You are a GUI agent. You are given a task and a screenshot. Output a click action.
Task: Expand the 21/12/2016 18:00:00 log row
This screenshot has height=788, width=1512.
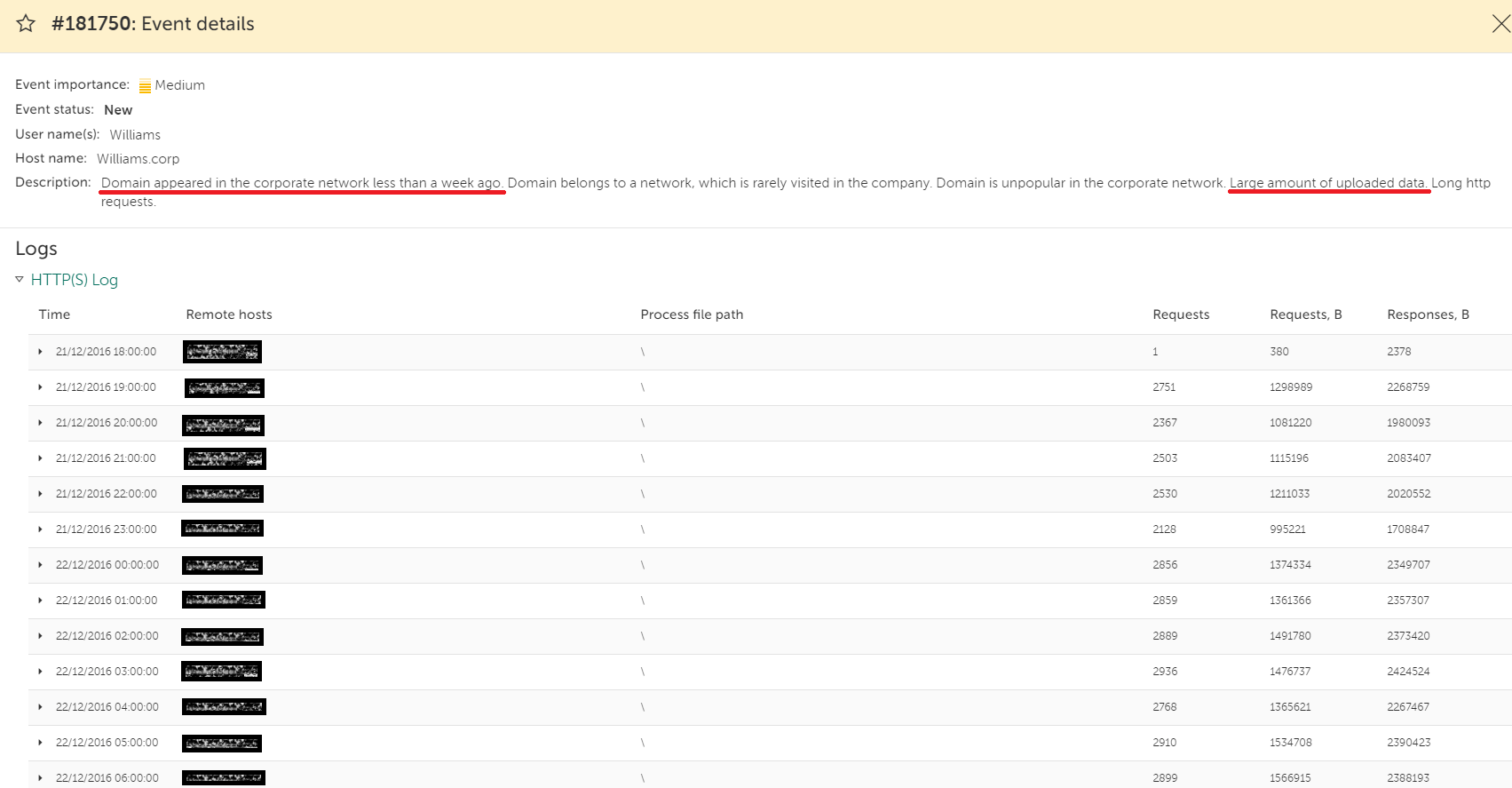click(40, 352)
